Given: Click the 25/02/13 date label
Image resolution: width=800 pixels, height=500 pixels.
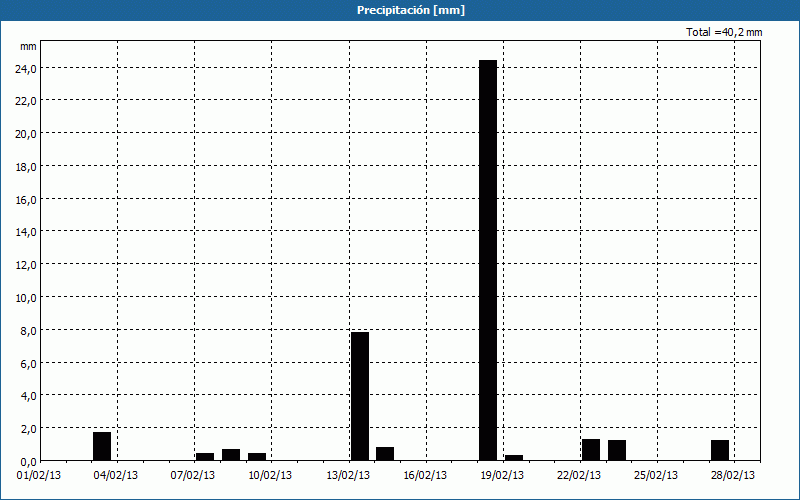Looking at the screenshot, I should [x=656, y=476].
